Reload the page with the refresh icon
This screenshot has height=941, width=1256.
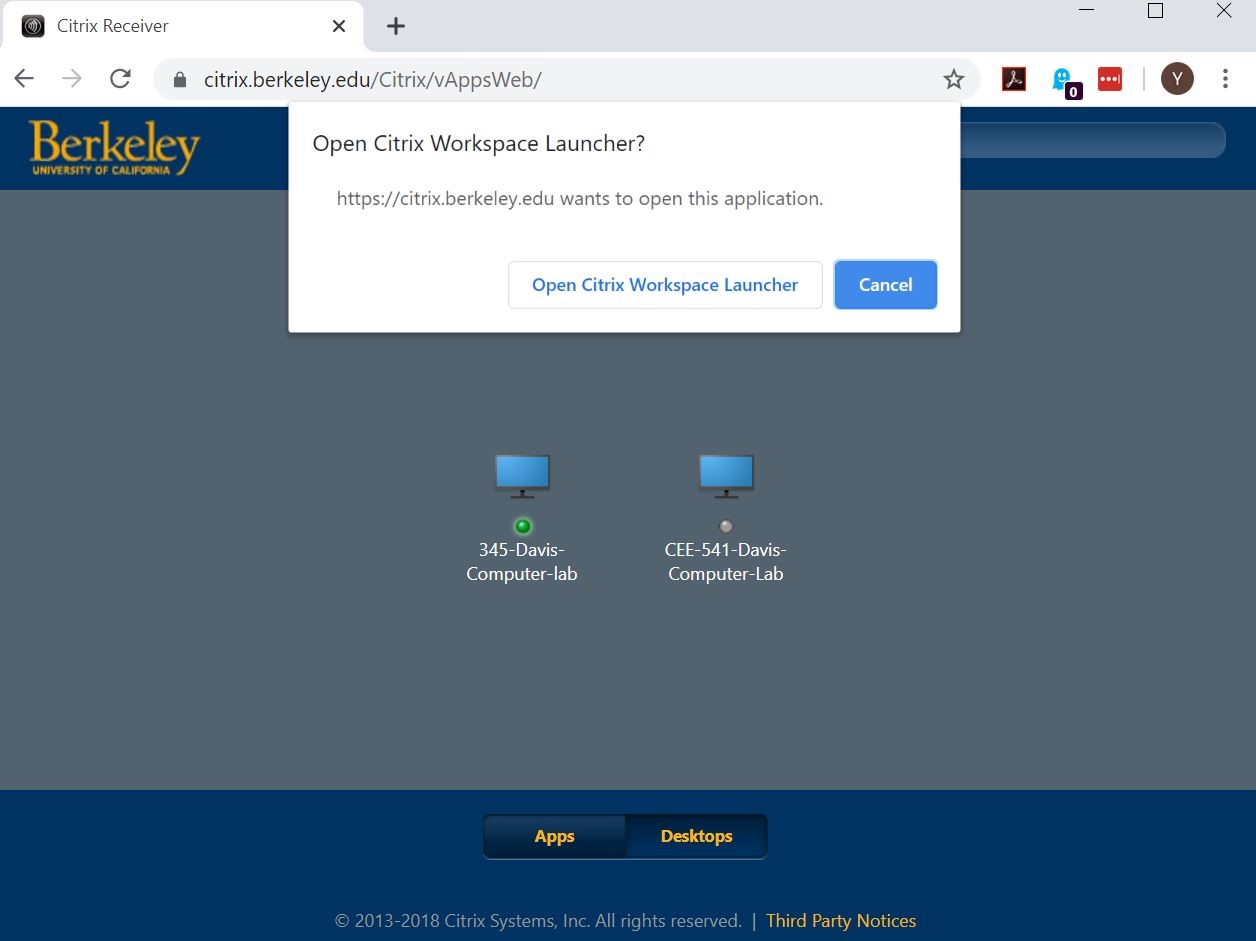tap(120, 79)
